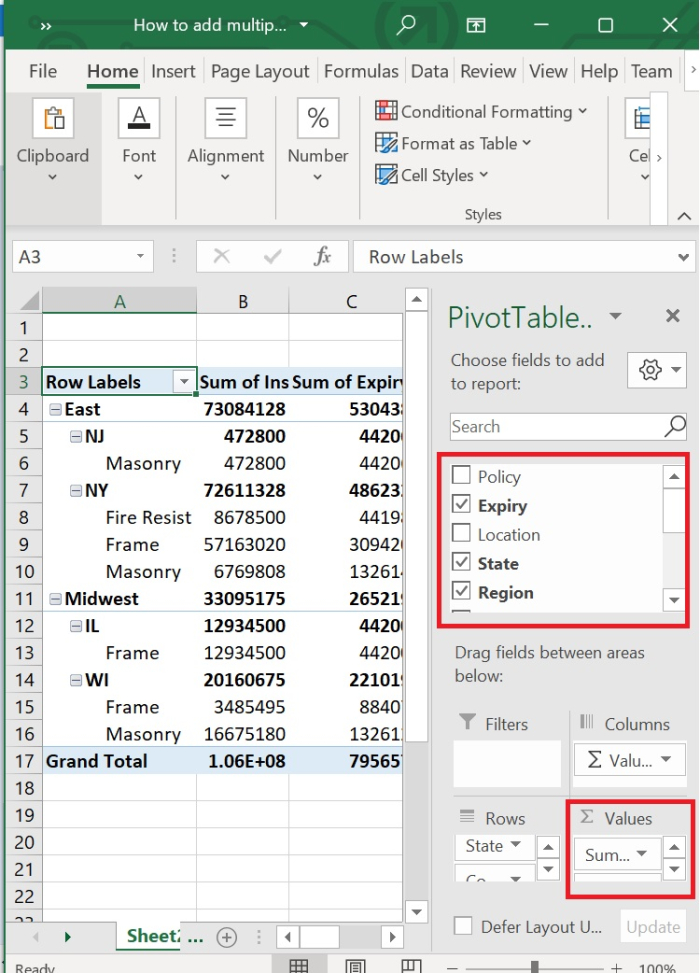The height and width of the screenshot is (973, 700).
Task: Open the Formulas ribbon tab
Action: pos(361,71)
